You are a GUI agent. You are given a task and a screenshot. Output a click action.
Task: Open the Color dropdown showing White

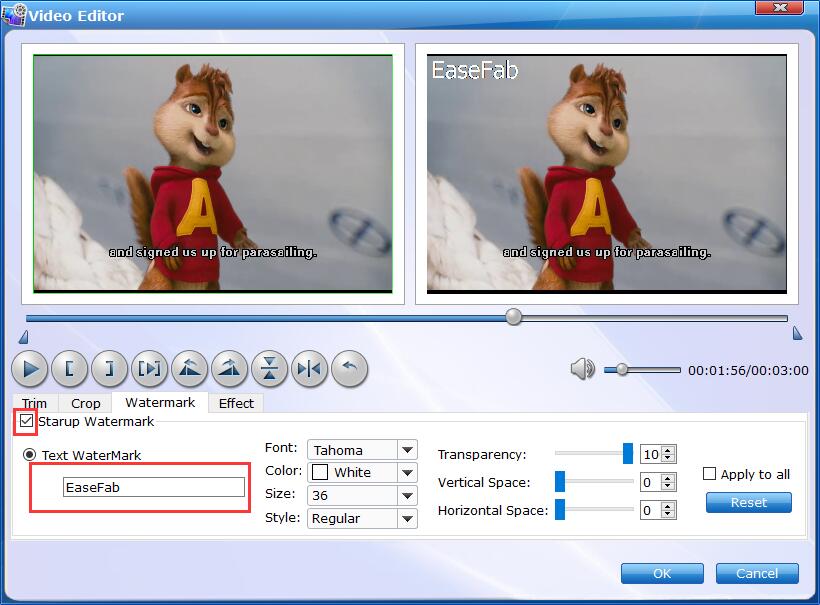click(x=362, y=472)
